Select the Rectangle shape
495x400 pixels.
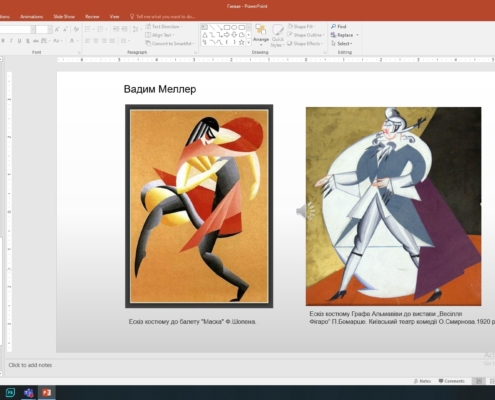(227, 27)
